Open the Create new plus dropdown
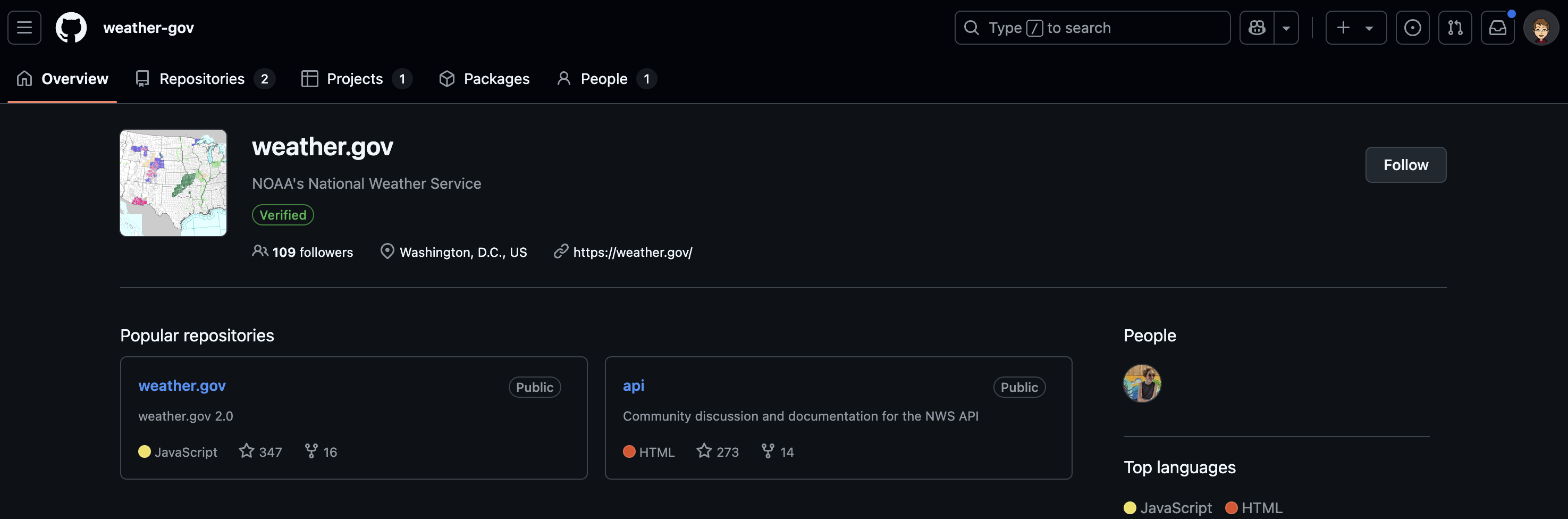This screenshot has width=1568, height=519. [x=1355, y=28]
